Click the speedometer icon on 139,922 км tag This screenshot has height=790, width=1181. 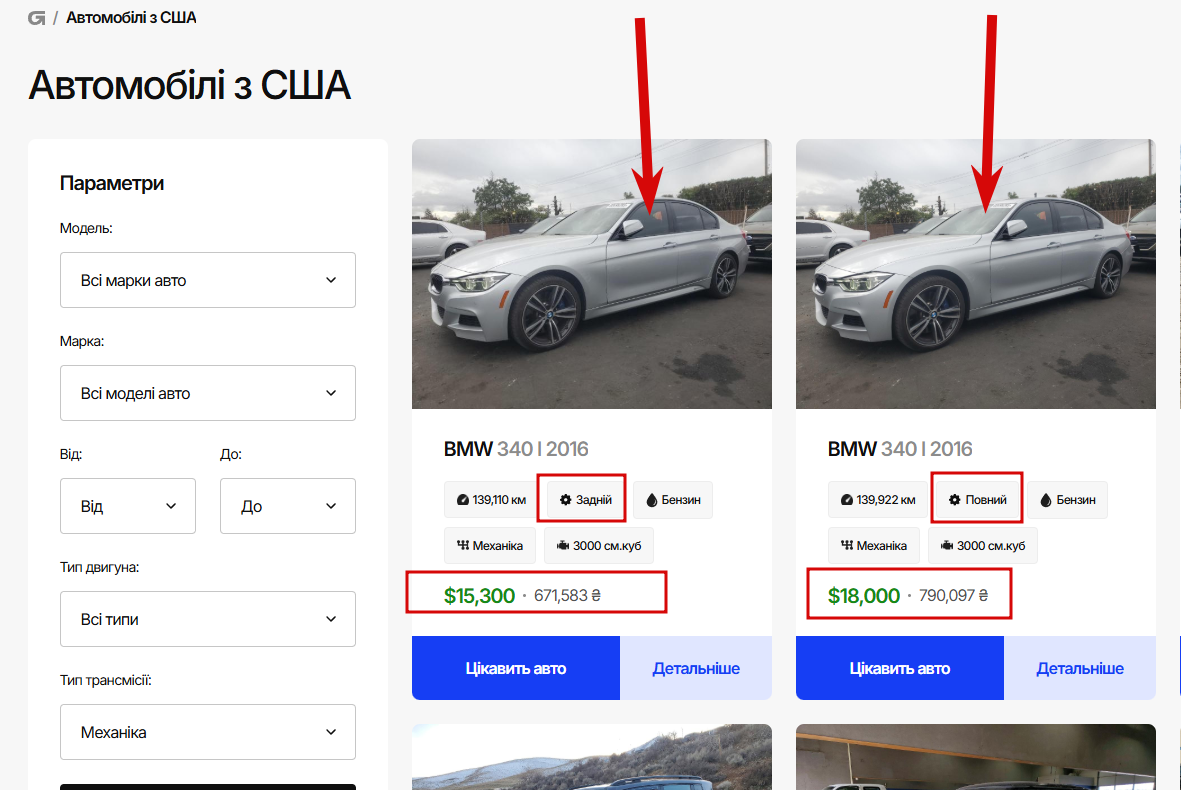[x=846, y=500]
